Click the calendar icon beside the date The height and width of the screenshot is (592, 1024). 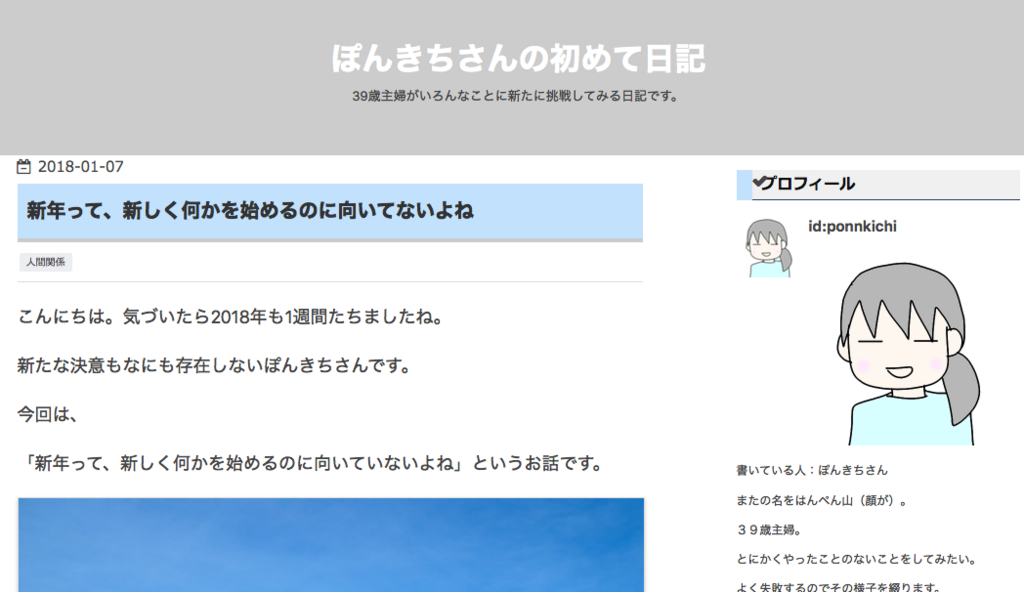[24, 167]
